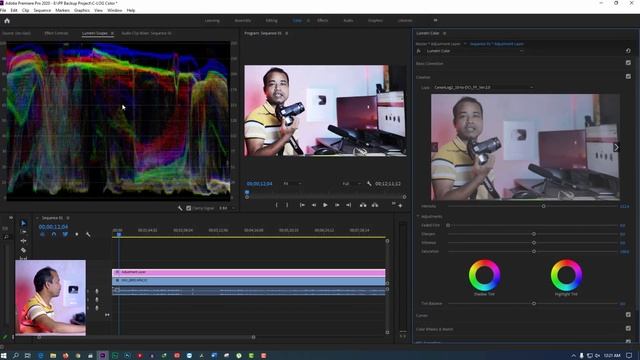
Task: Expand Color Wheels & Match section
Action: 434,329
